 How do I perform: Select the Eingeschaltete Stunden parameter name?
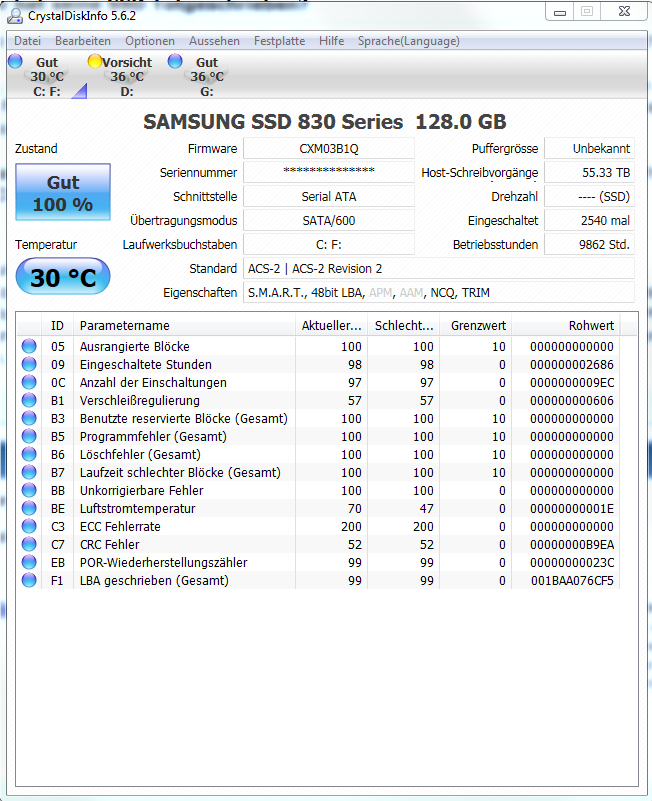[146, 364]
